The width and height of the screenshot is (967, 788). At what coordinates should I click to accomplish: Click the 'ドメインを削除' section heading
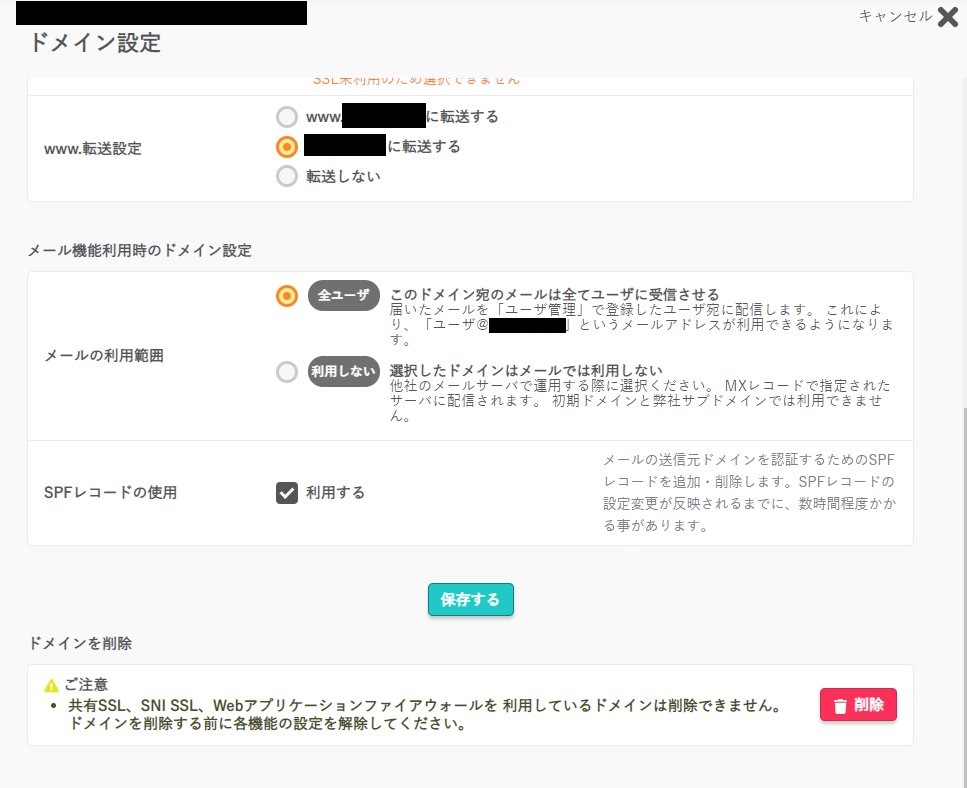(x=80, y=643)
